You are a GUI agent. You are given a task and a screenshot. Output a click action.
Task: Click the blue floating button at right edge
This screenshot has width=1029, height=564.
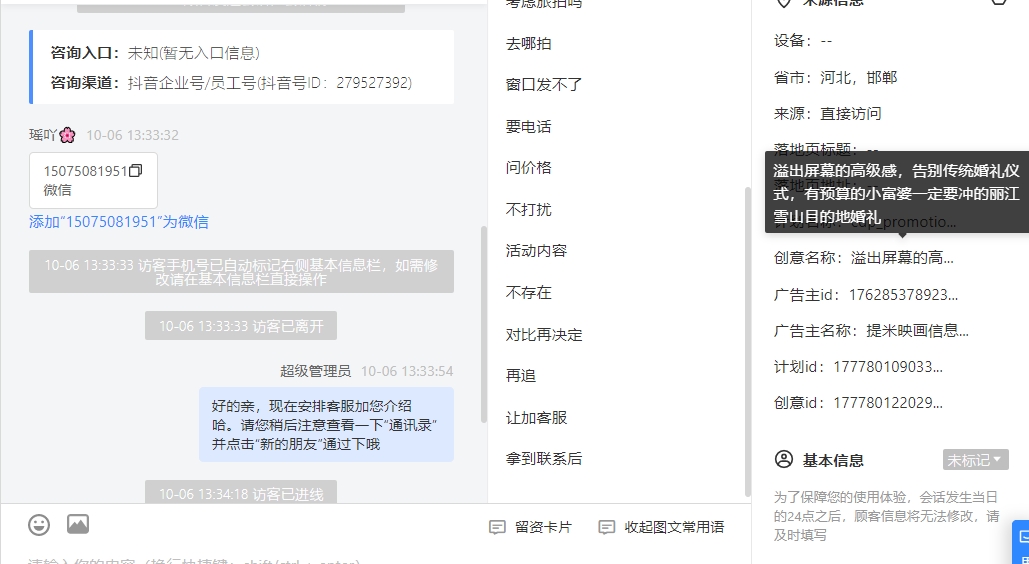coord(1021,542)
